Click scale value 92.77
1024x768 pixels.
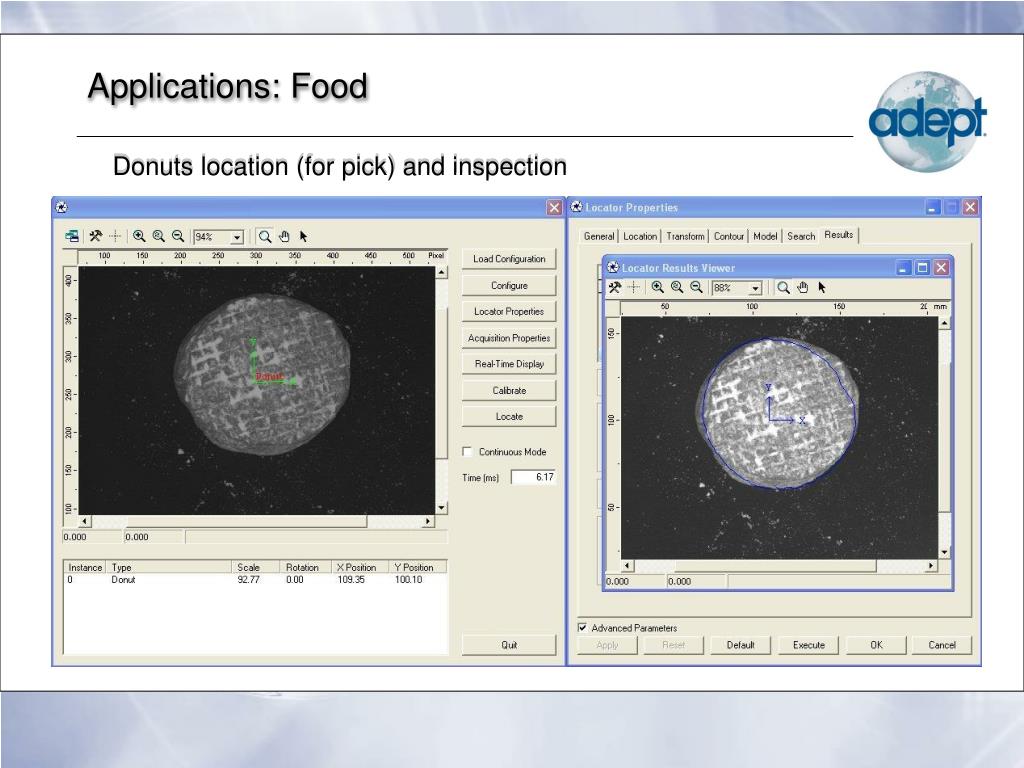248,579
